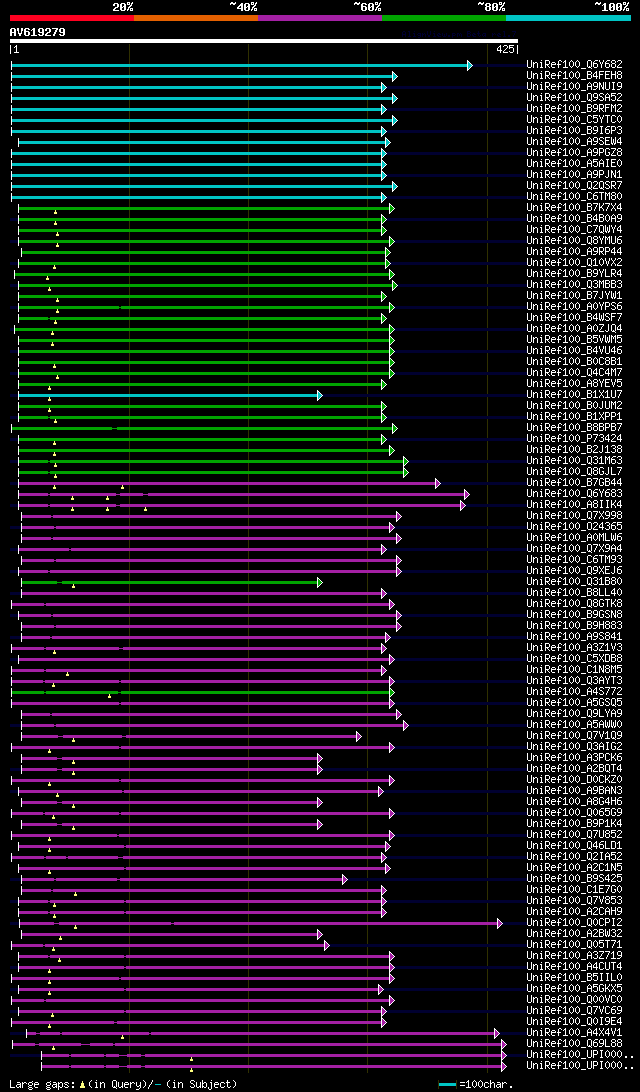Click the UniRef100_A9PGZ8 label
640x1092 pixels.
pyautogui.click(x=575, y=153)
